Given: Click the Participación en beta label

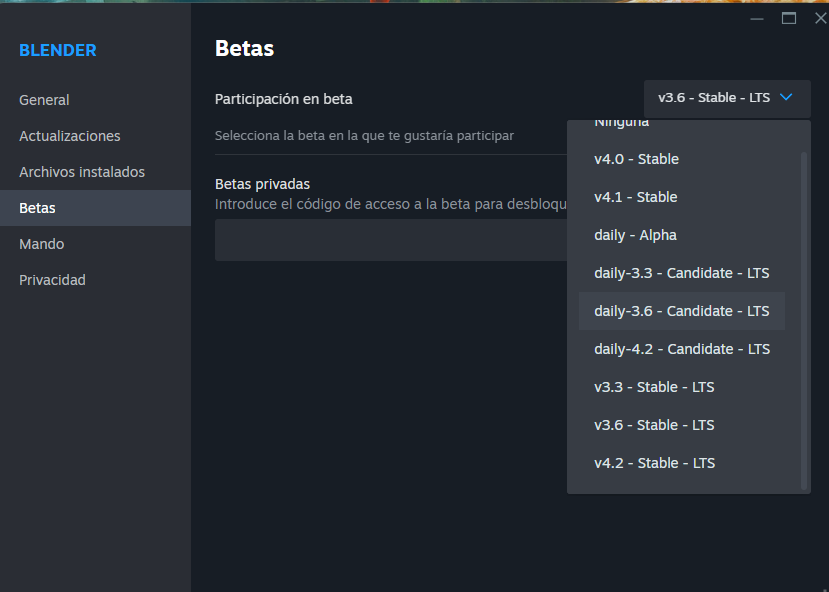Looking at the screenshot, I should [x=283, y=99].
